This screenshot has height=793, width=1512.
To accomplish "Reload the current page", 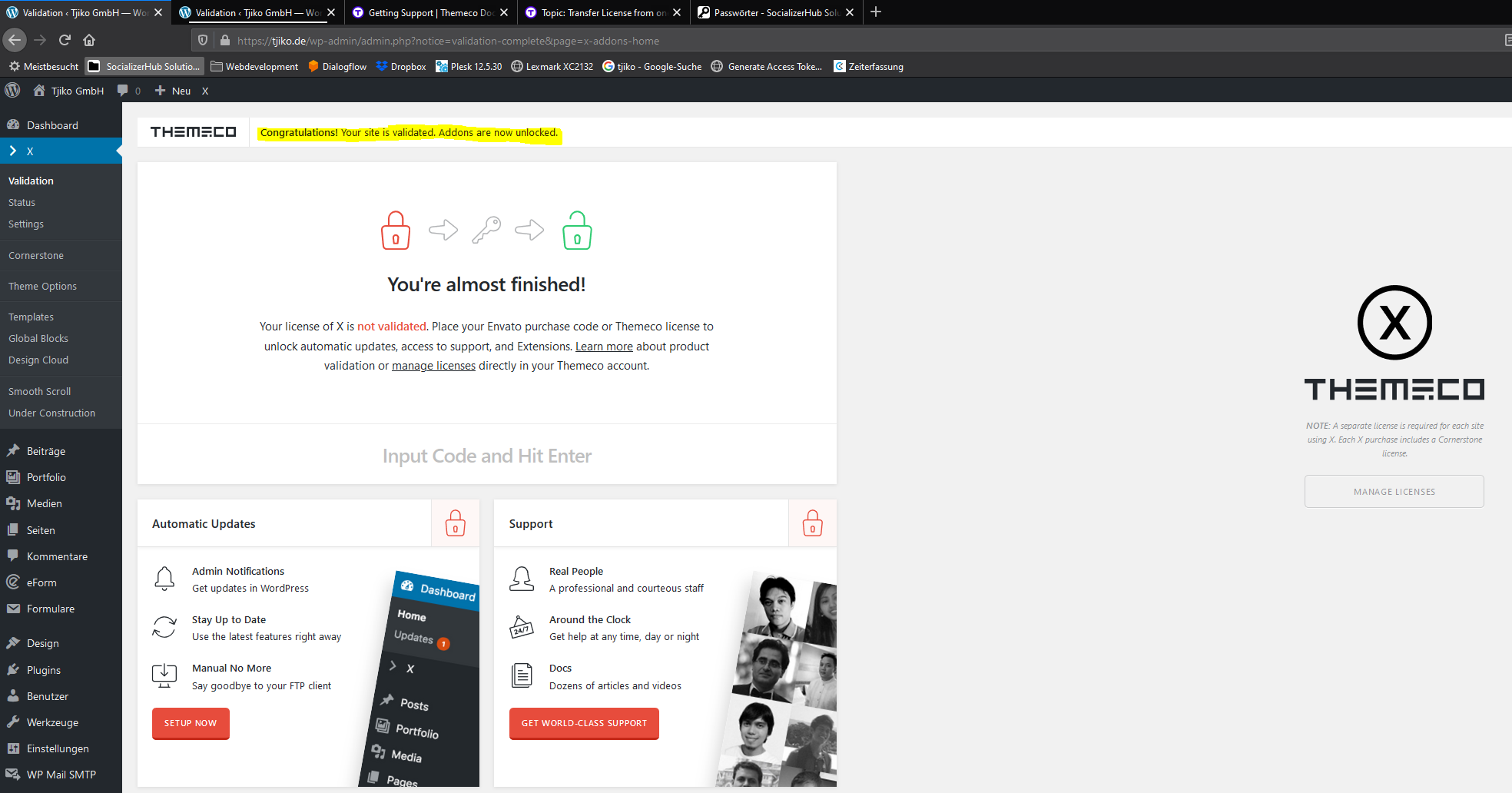I will click(65, 40).
